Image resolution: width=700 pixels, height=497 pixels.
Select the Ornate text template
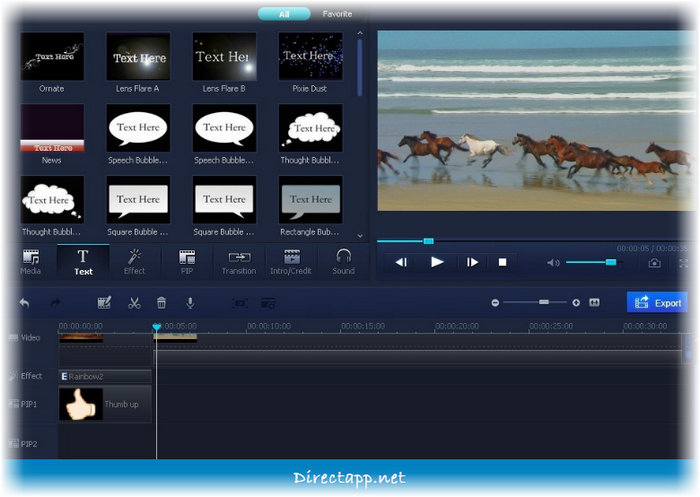[52, 56]
